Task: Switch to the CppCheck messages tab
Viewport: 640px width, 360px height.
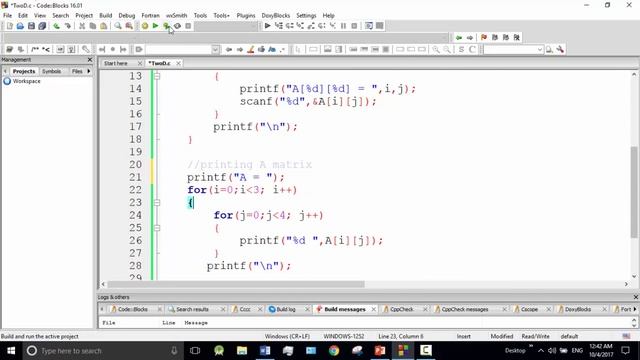Action: 464,309
